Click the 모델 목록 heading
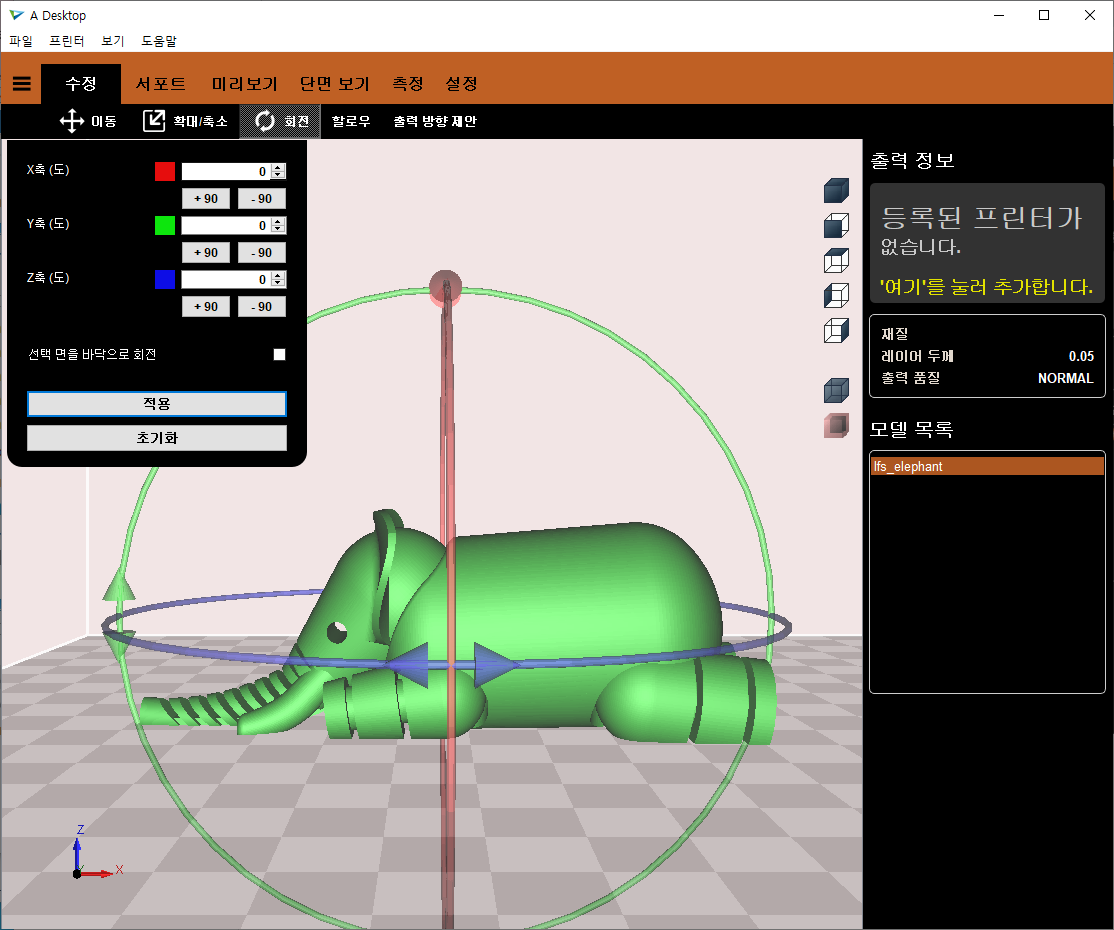This screenshot has height=930, width=1114. [x=911, y=428]
